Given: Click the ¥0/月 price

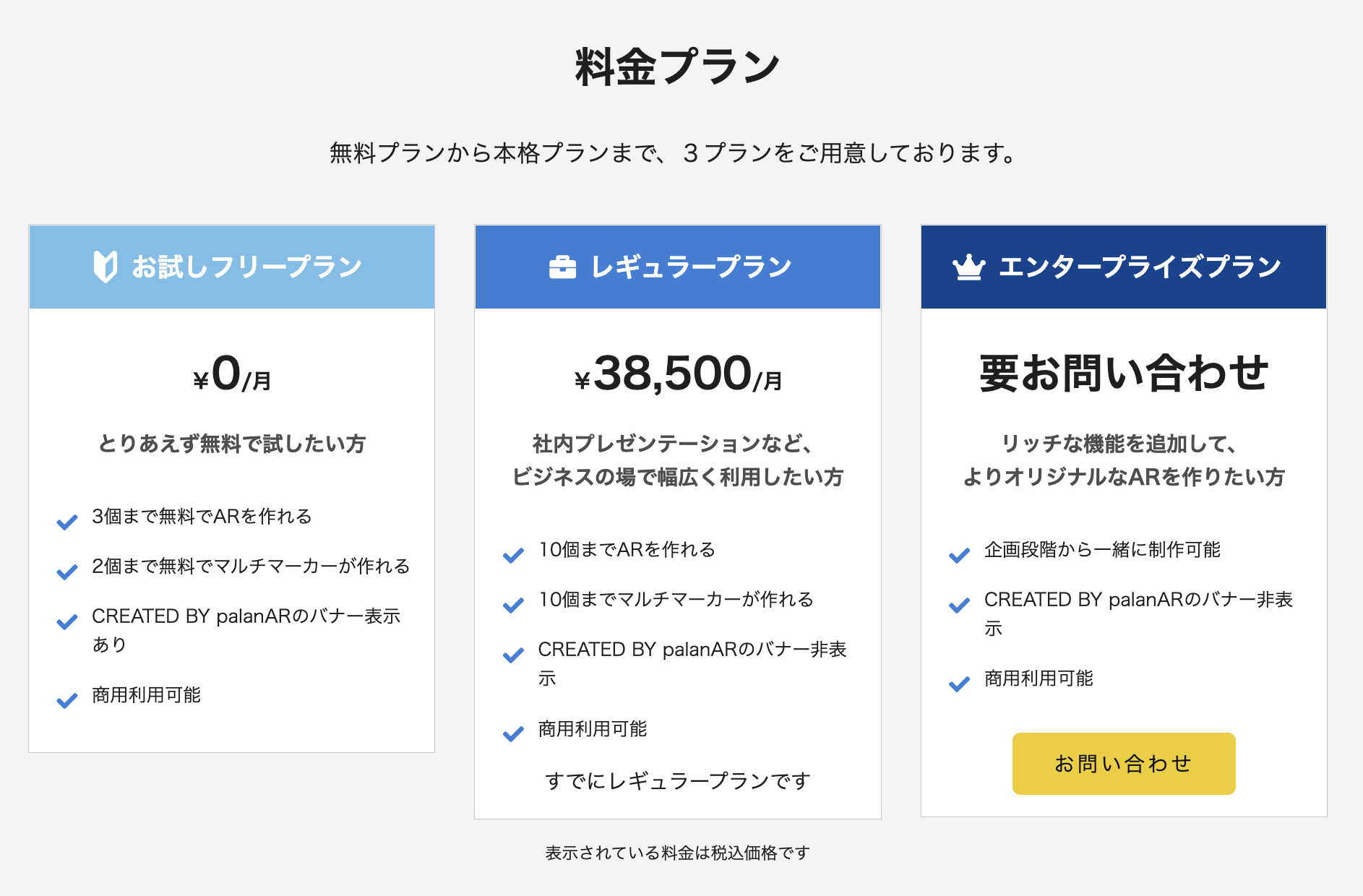Looking at the screenshot, I should coord(232,374).
